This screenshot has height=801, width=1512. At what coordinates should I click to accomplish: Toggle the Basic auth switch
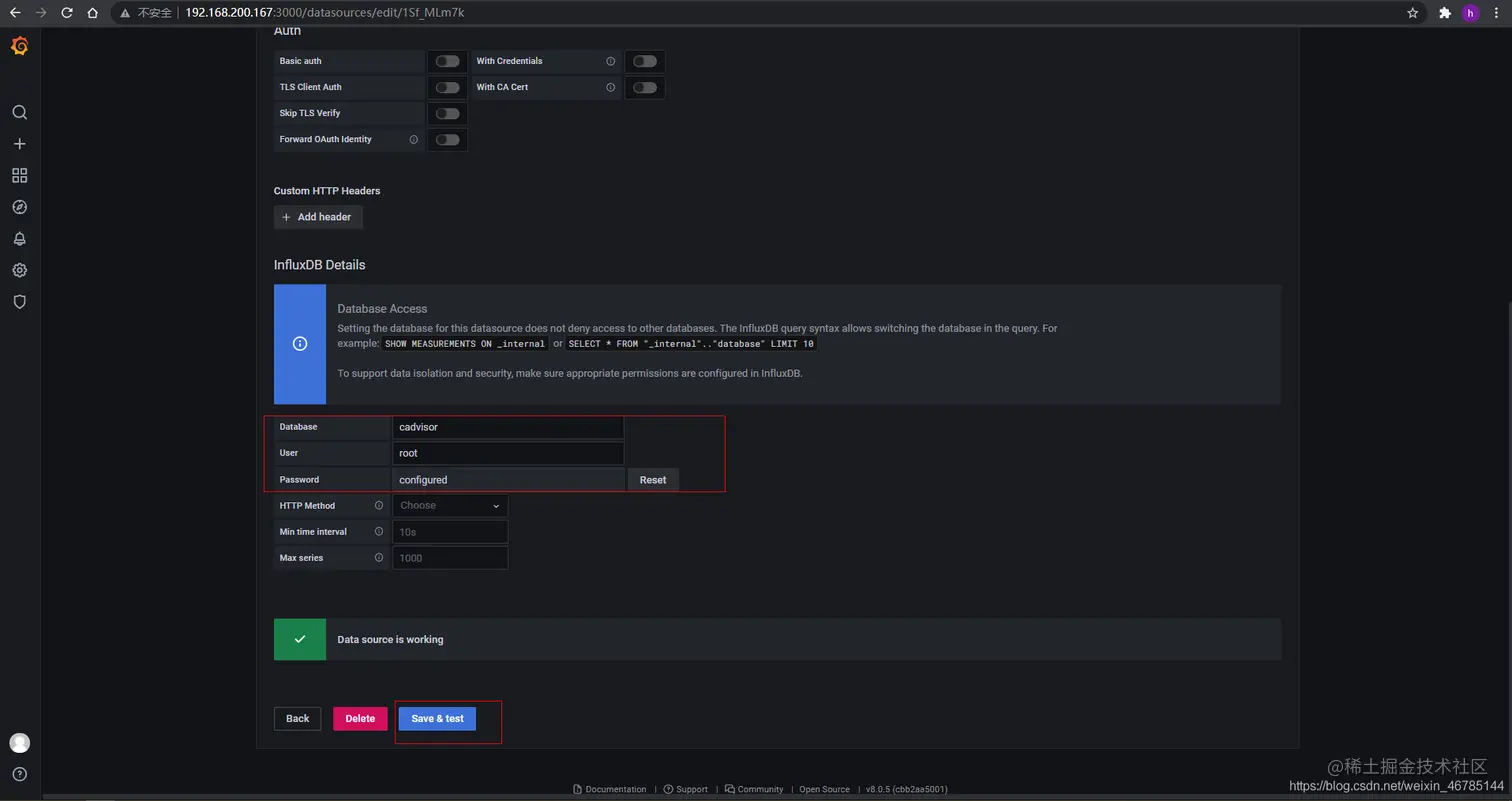[447, 61]
